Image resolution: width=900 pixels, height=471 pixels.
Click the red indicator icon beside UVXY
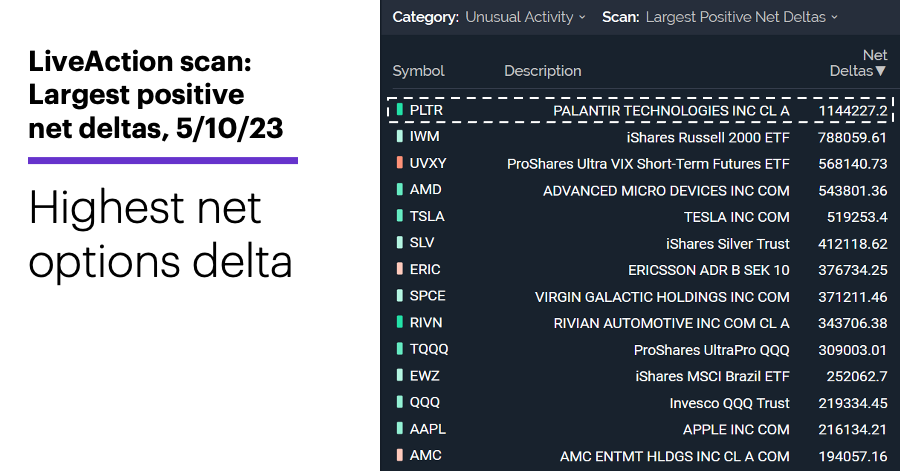click(399, 162)
